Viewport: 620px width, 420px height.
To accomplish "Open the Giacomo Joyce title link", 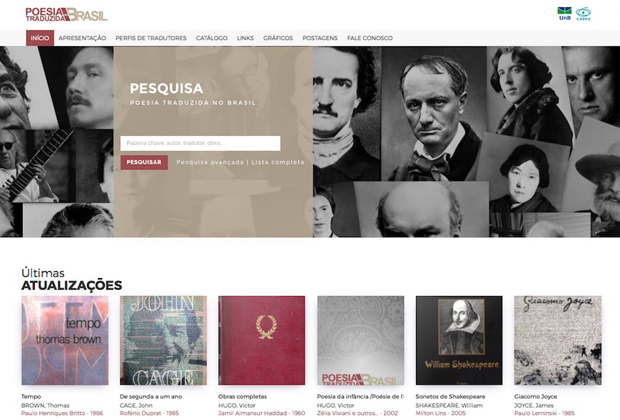I will [x=535, y=396].
